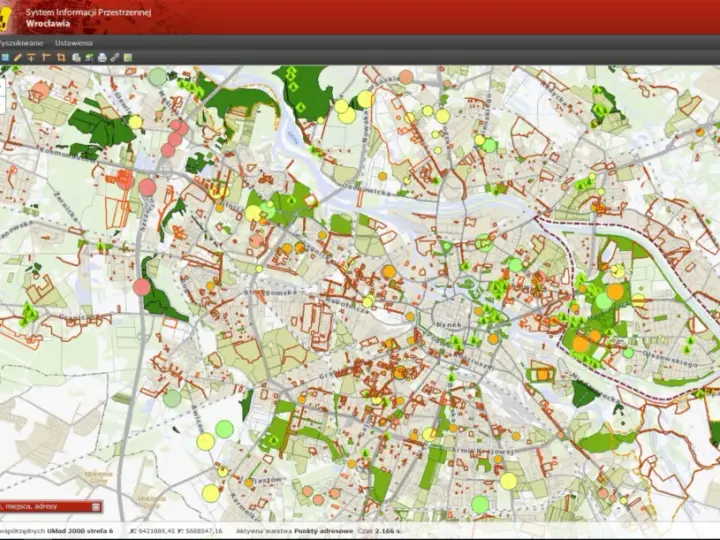Select the orange crop area tool
The image size is (720, 540).
pos(61,57)
